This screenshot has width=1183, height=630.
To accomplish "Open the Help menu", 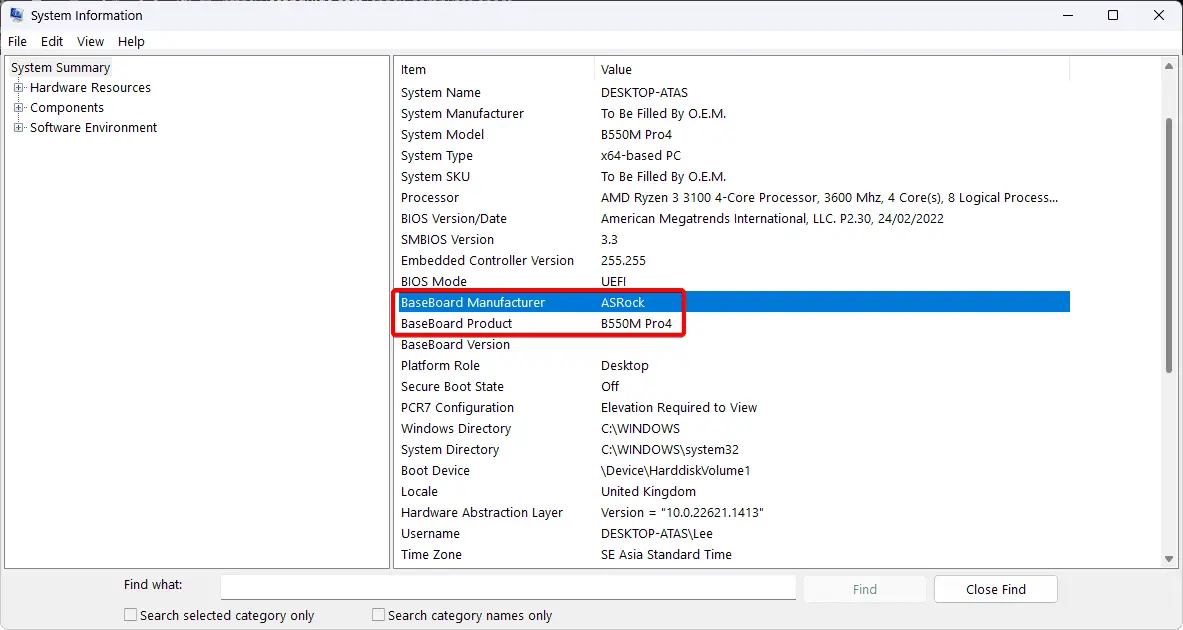I will (131, 41).
